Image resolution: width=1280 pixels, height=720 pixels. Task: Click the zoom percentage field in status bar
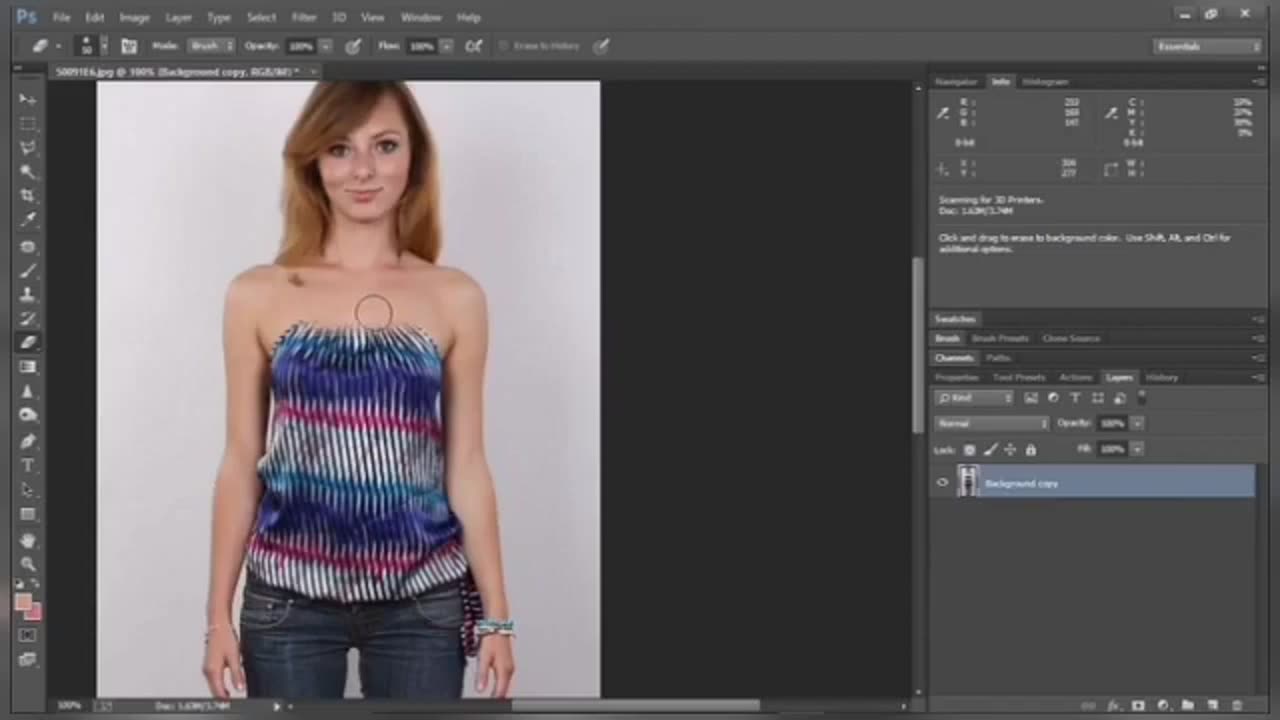point(68,706)
